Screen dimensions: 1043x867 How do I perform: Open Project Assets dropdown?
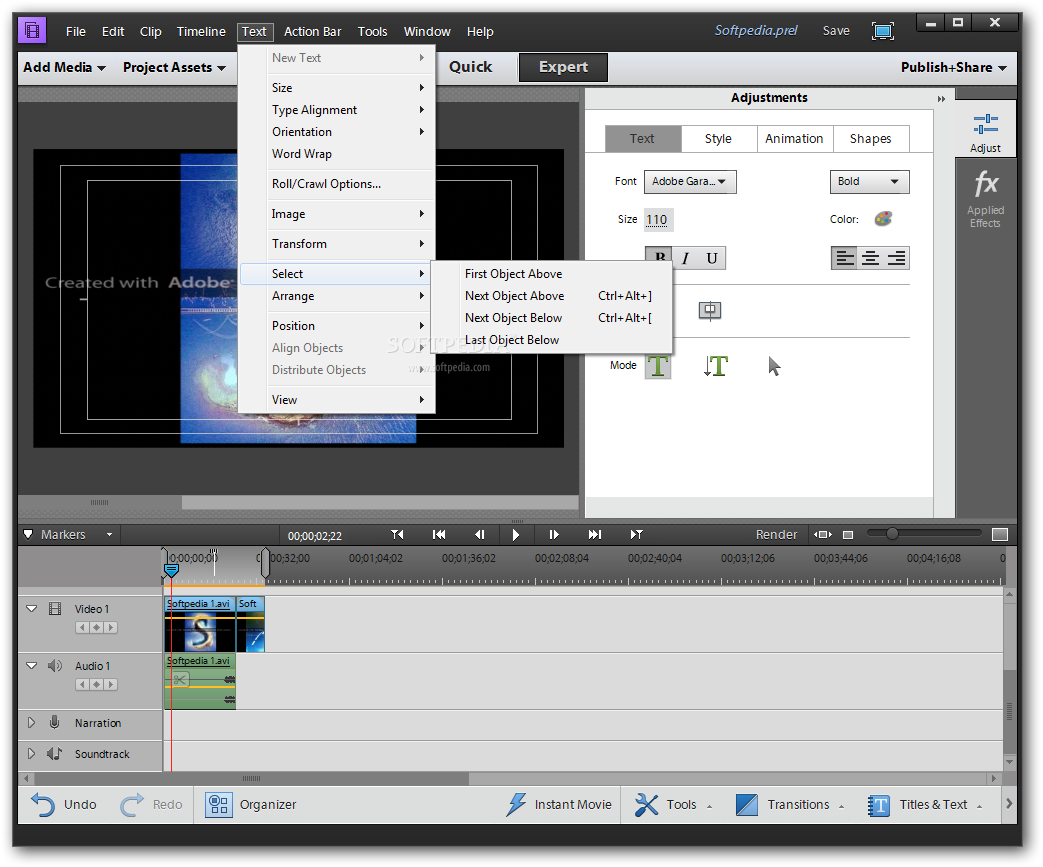click(x=174, y=68)
